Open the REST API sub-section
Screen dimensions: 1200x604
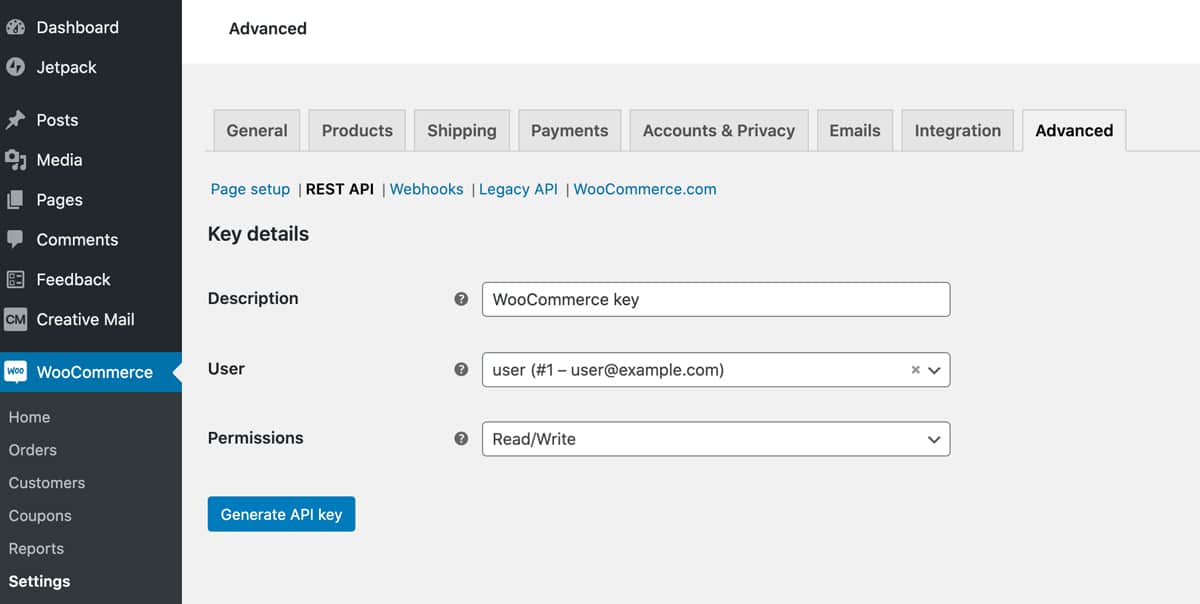point(340,189)
